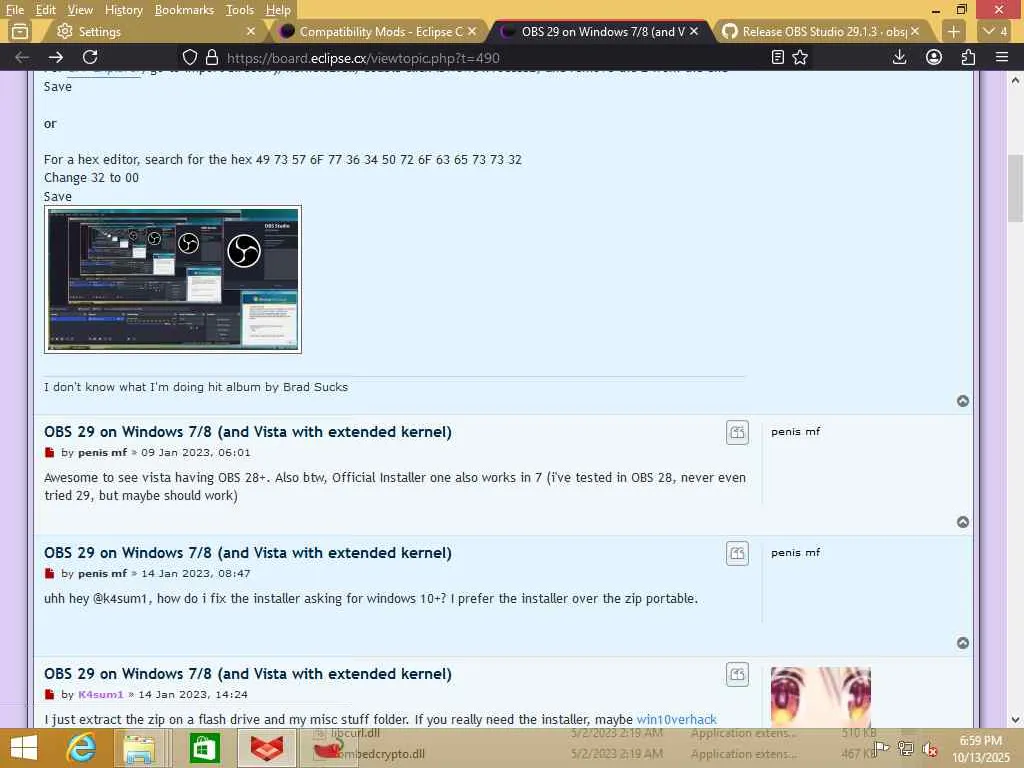Open the Firefox account icon
This screenshot has width=1024, height=768.
point(934,57)
